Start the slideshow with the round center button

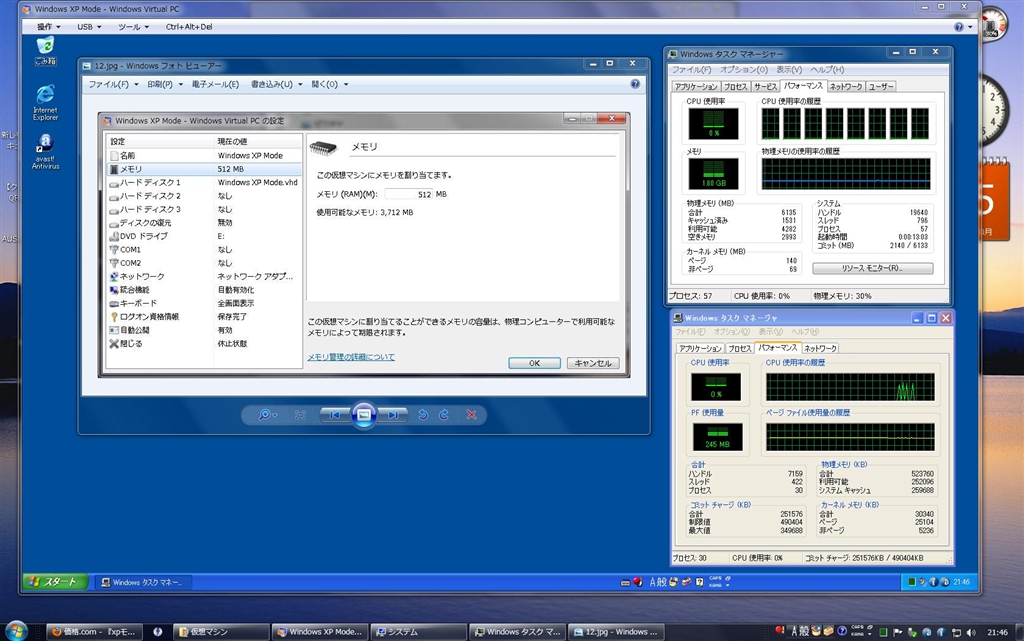click(x=364, y=415)
